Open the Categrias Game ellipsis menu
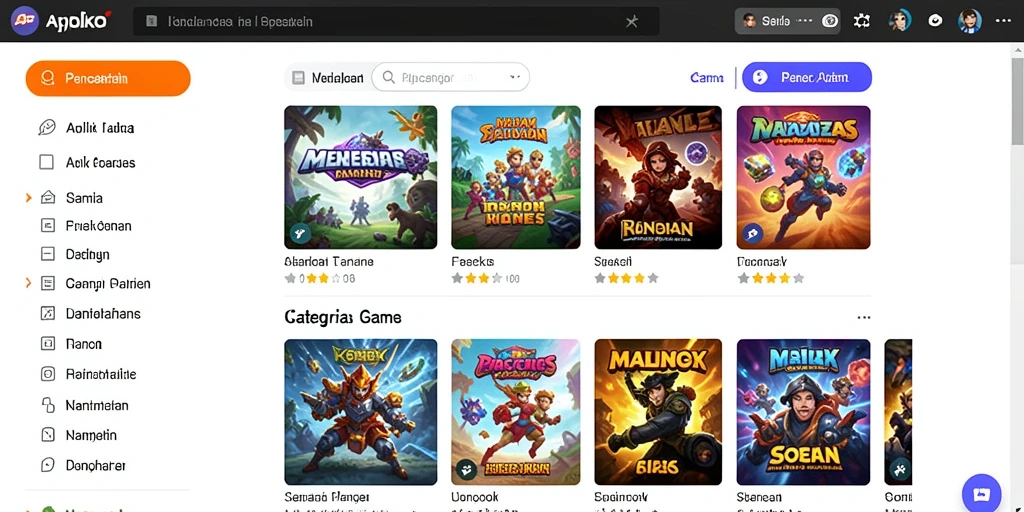Viewport: 1024px width, 512px height. point(863,317)
